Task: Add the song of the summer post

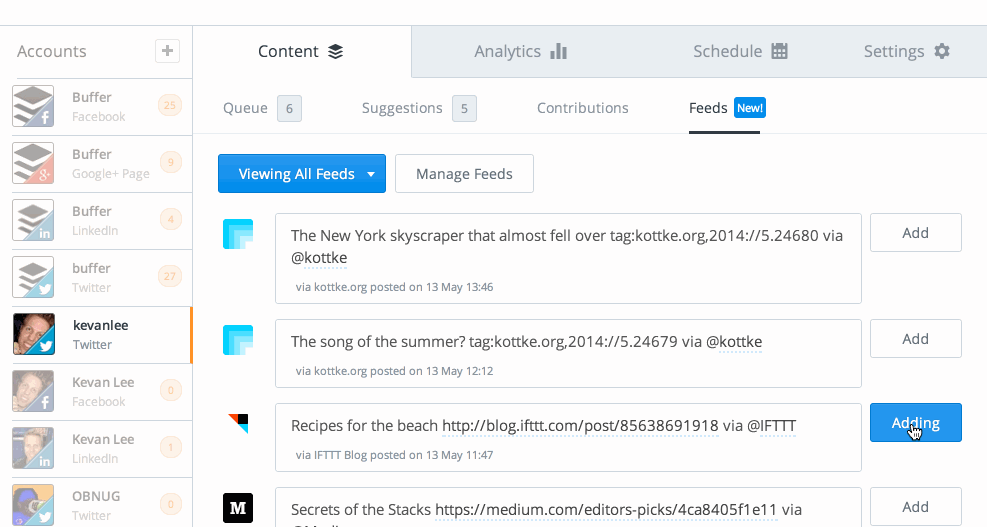Action: (x=915, y=339)
